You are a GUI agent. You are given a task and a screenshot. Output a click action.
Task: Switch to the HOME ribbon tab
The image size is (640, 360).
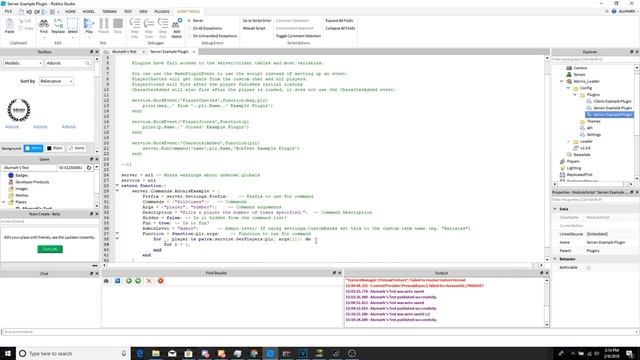(70, 11)
